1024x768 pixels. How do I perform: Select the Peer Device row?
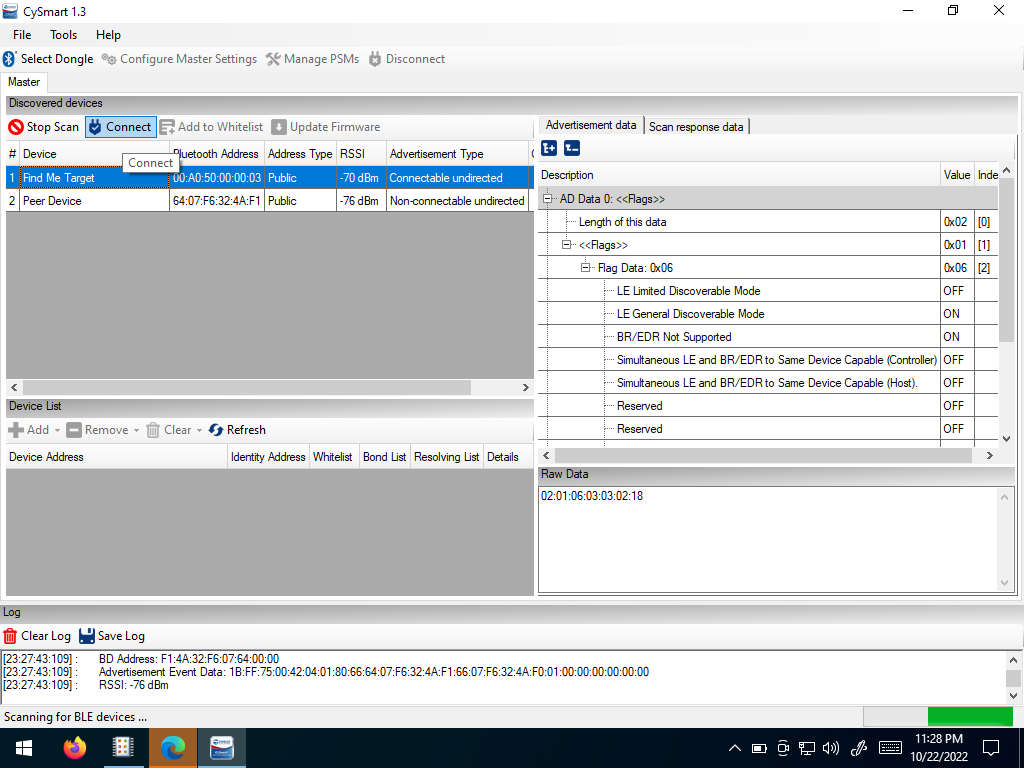[269, 200]
